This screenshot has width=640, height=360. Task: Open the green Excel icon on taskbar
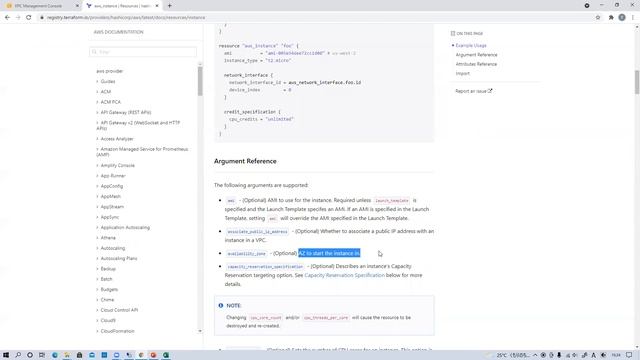tap(166, 355)
